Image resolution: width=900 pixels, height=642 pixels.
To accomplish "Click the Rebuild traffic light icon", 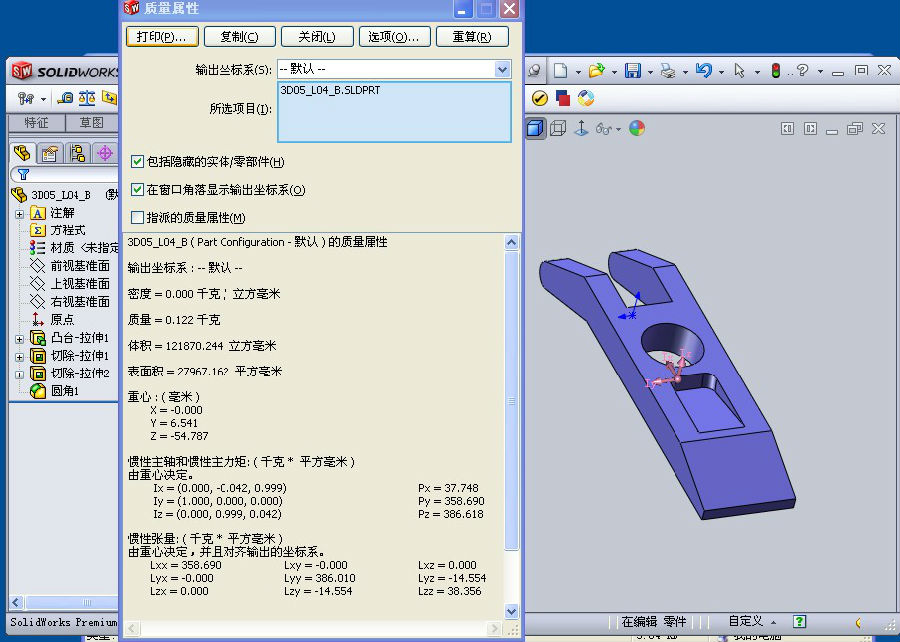I will 775,71.
